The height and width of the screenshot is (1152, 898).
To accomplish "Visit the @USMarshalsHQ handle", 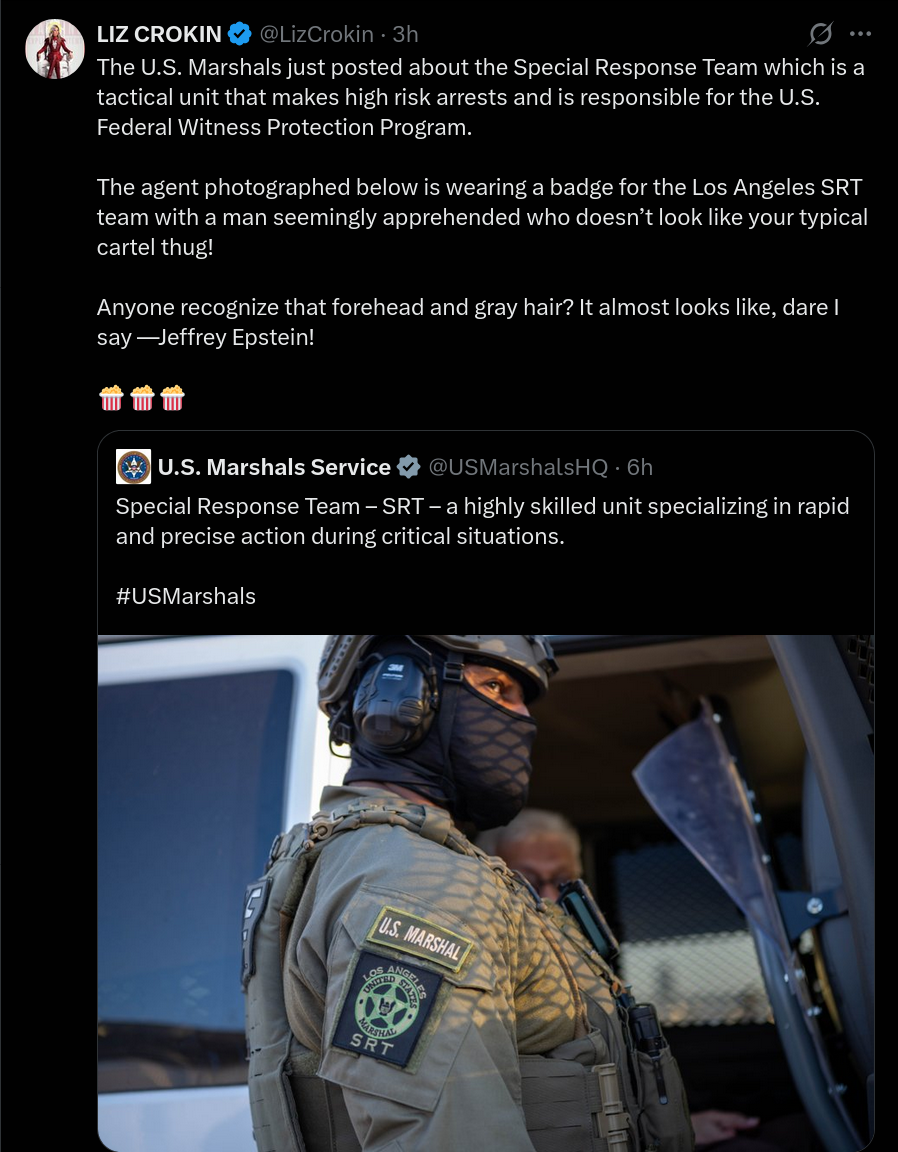I will (x=518, y=467).
